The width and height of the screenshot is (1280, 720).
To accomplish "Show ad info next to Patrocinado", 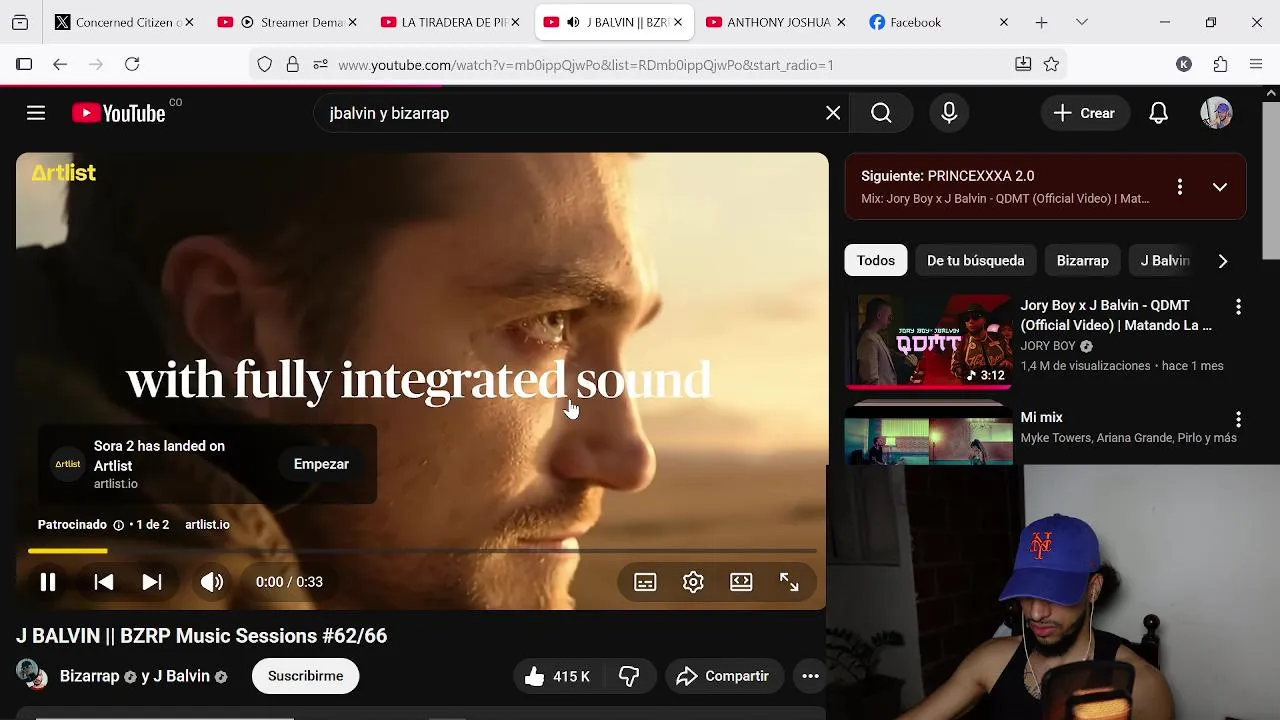I will click(x=118, y=525).
